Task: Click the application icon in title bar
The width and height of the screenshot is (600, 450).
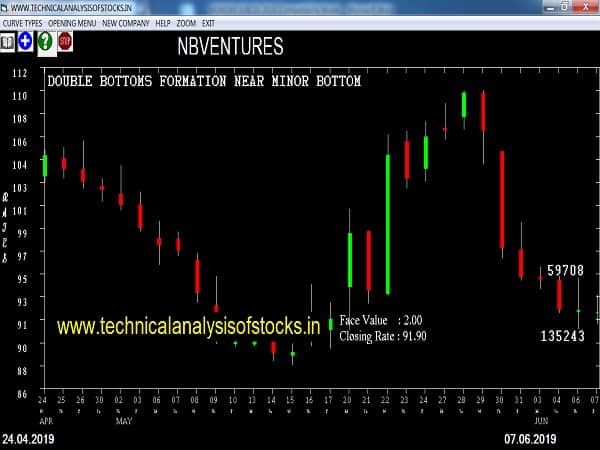Action: click(x=7, y=6)
